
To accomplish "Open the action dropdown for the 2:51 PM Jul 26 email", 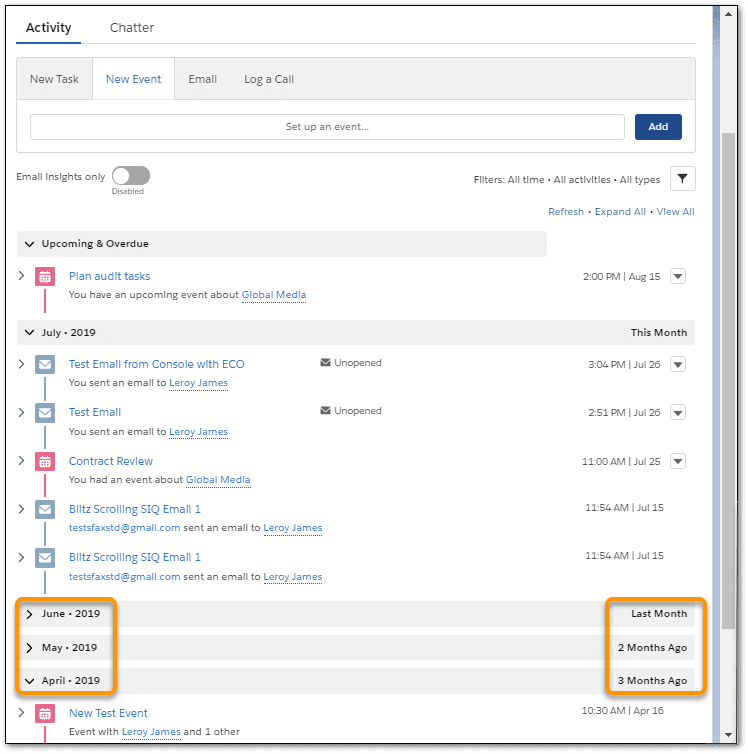I will (x=678, y=413).
